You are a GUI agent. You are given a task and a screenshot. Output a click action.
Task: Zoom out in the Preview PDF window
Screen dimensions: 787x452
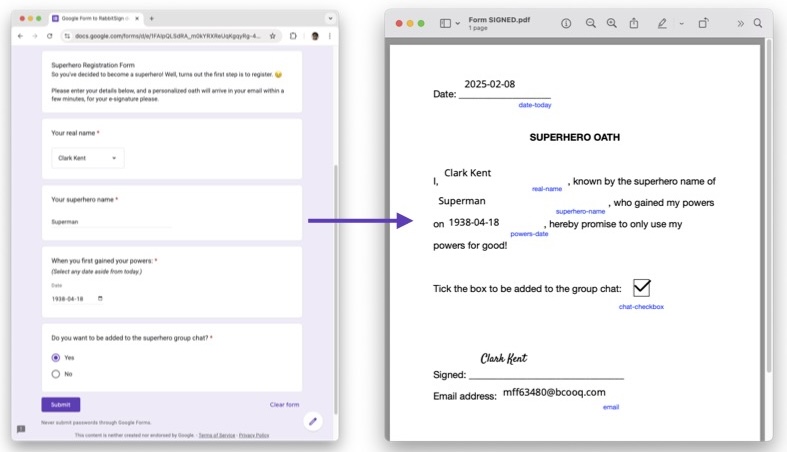click(591, 24)
